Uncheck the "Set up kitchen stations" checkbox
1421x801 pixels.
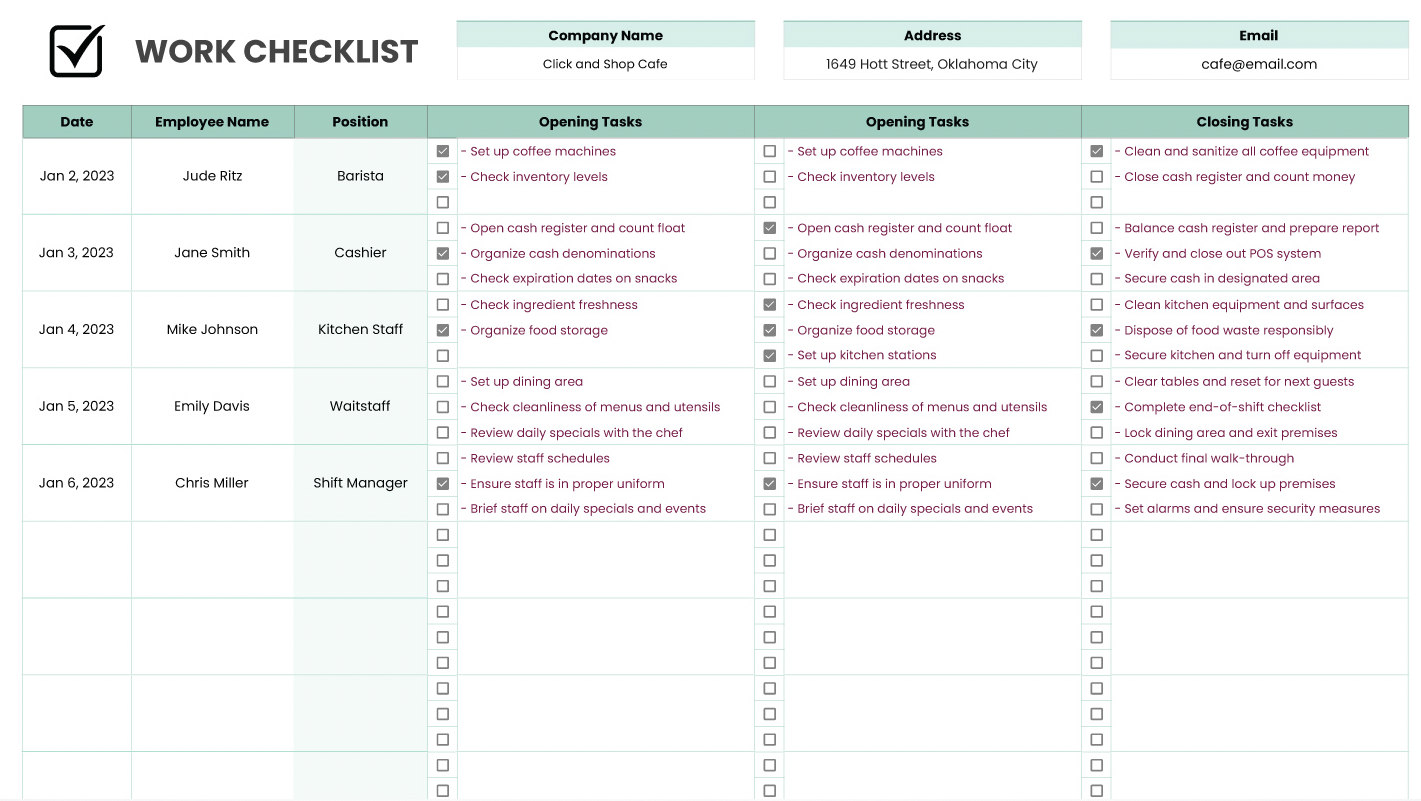770,356
